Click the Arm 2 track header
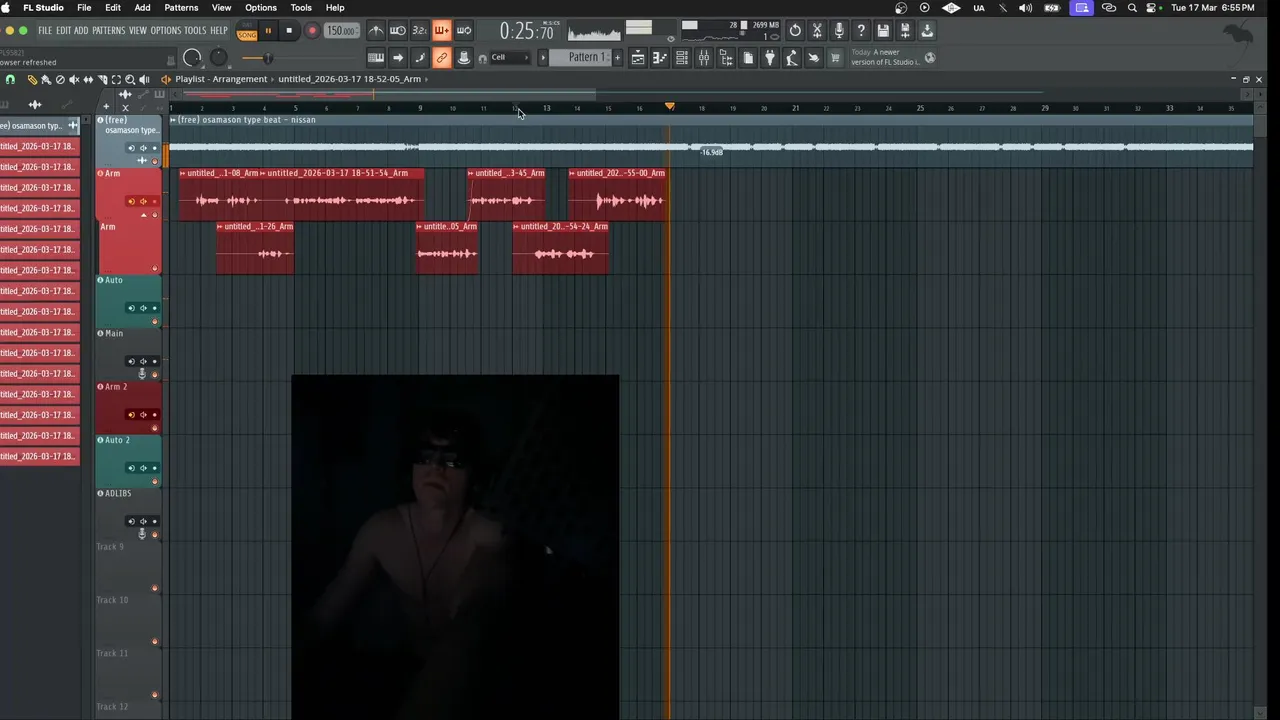The height and width of the screenshot is (720, 1280). 128,407
